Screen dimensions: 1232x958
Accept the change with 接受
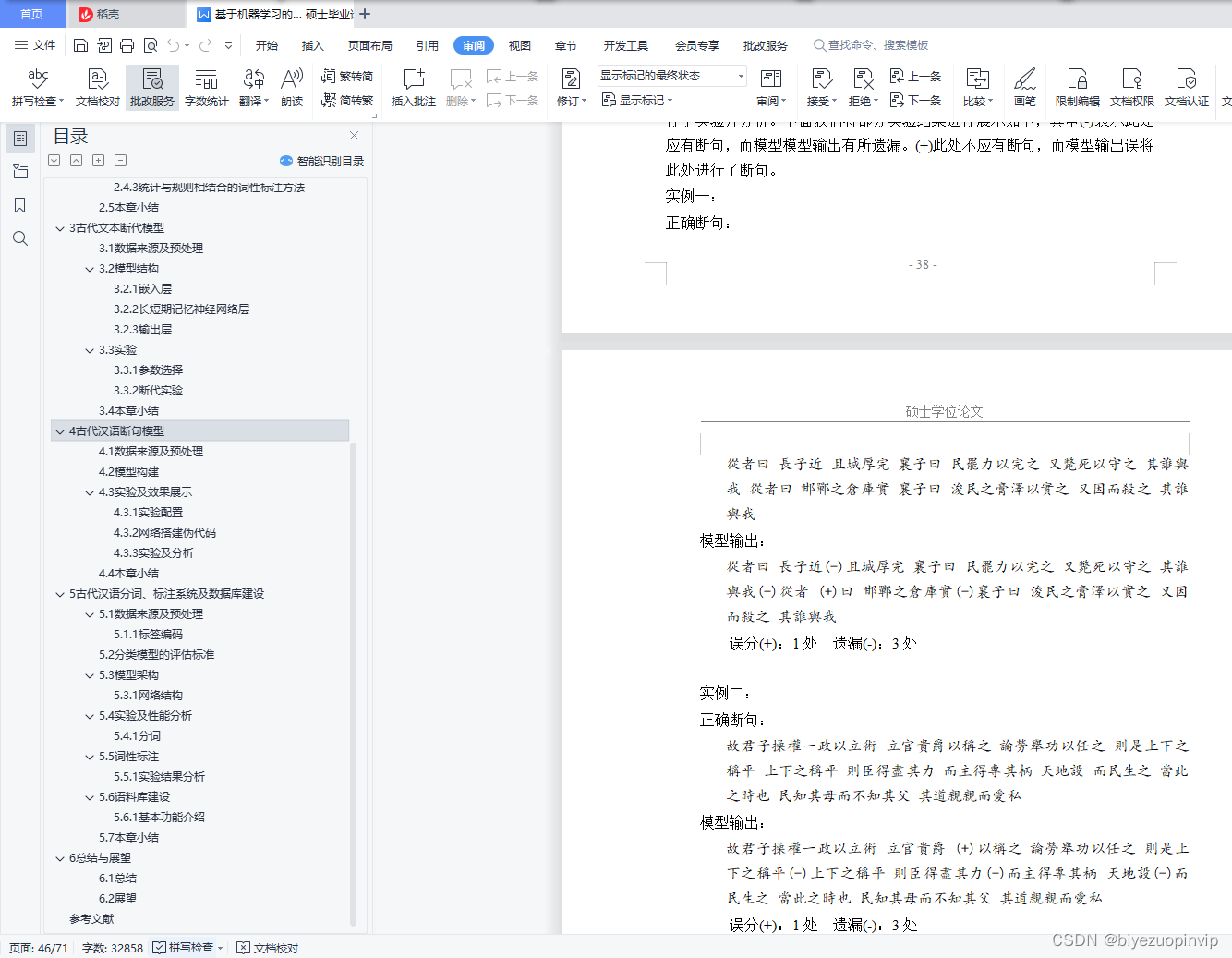click(821, 88)
